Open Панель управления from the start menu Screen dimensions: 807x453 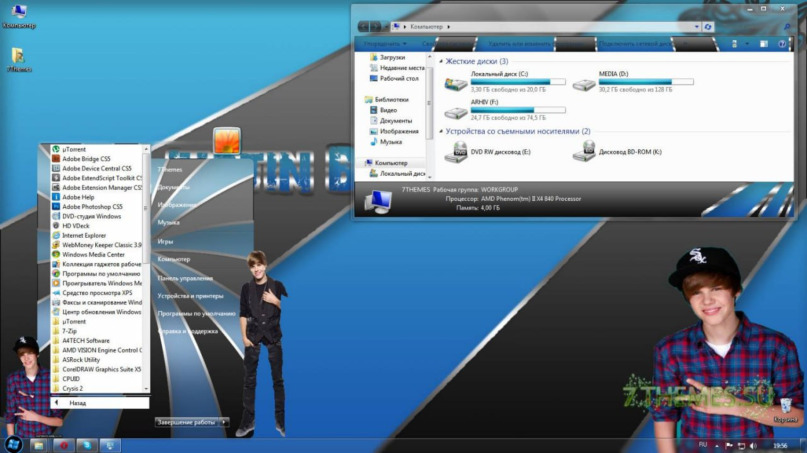click(185, 278)
